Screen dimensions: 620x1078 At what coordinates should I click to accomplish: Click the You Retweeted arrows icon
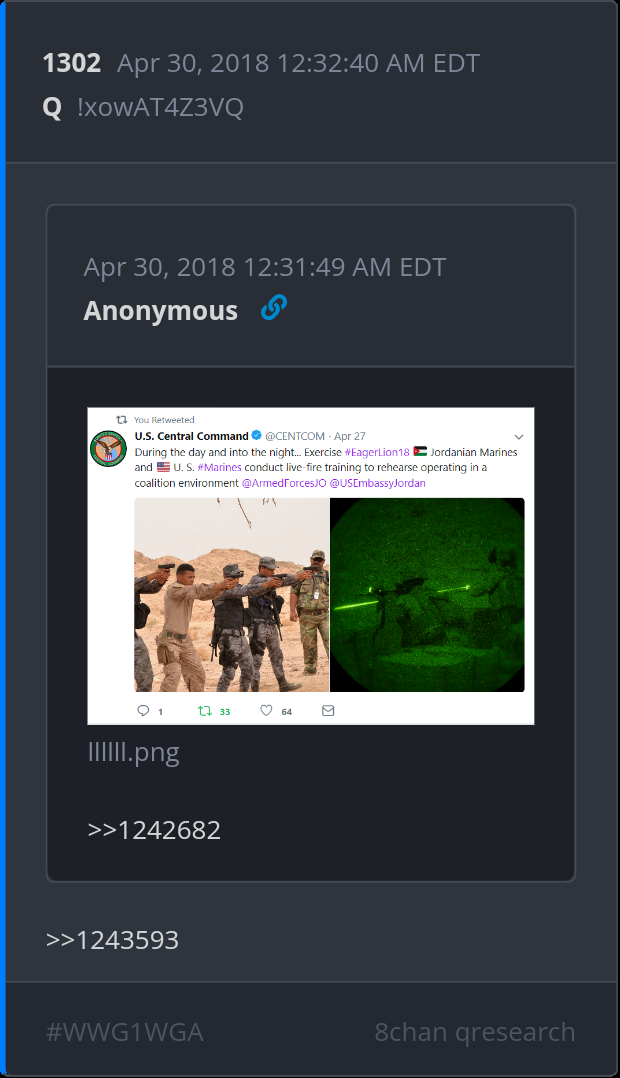tap(122, 419)
